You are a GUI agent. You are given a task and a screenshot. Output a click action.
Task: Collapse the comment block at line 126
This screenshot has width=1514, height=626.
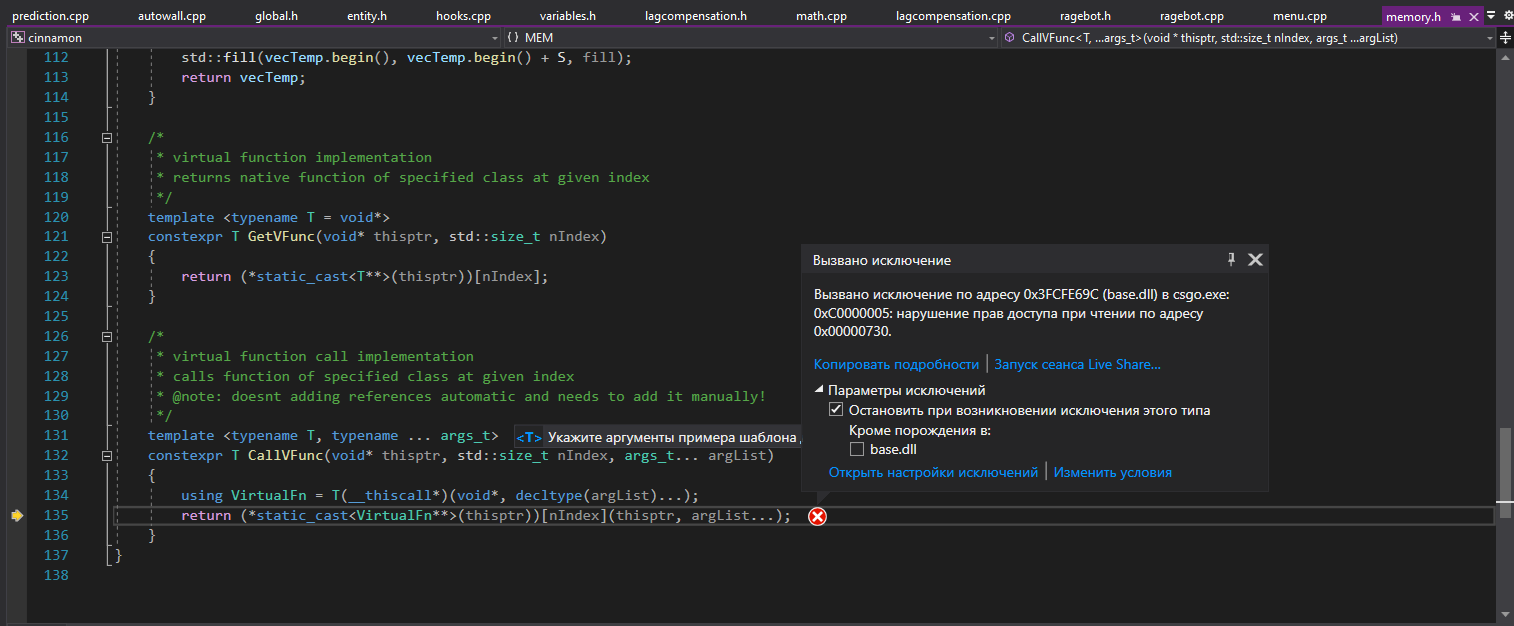click(107, 337)
